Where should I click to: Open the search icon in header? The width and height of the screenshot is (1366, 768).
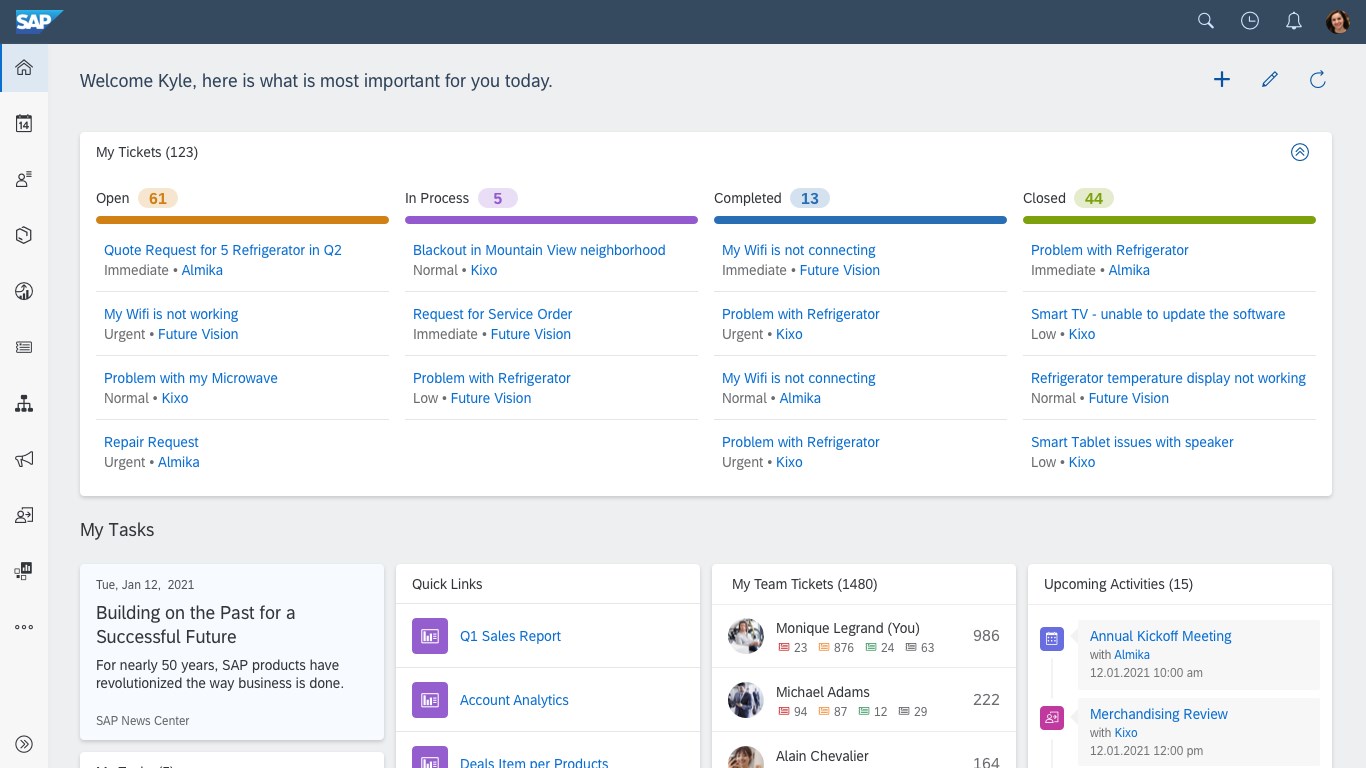1206,21
